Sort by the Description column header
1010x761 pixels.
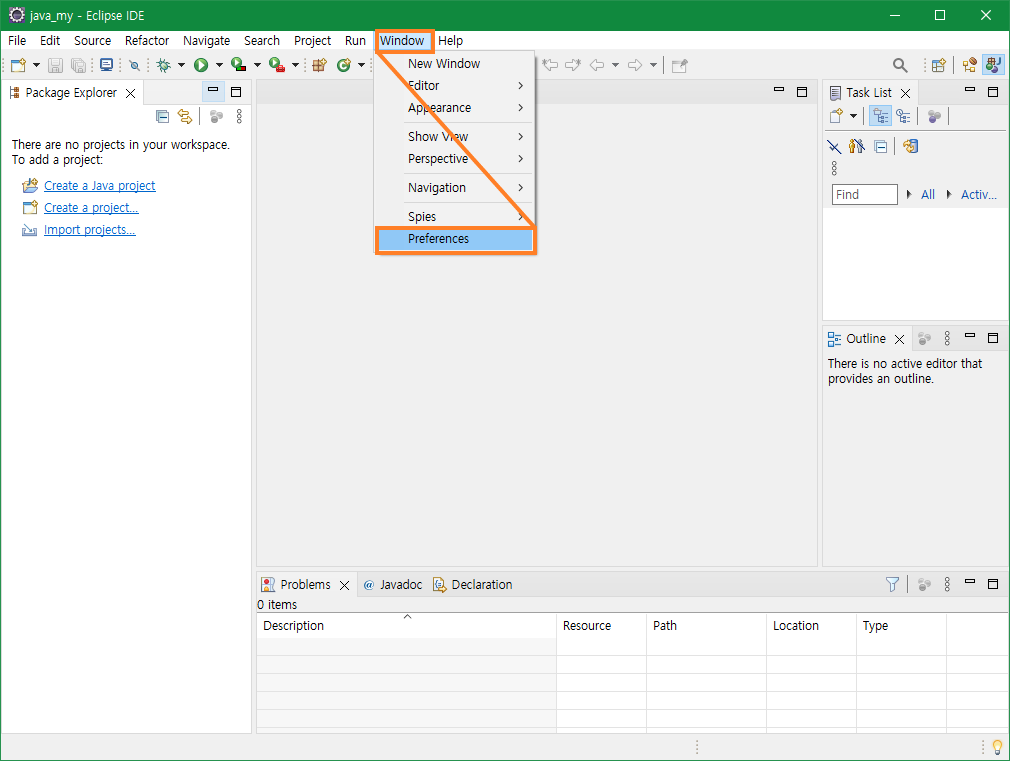[x=406, y=626]
